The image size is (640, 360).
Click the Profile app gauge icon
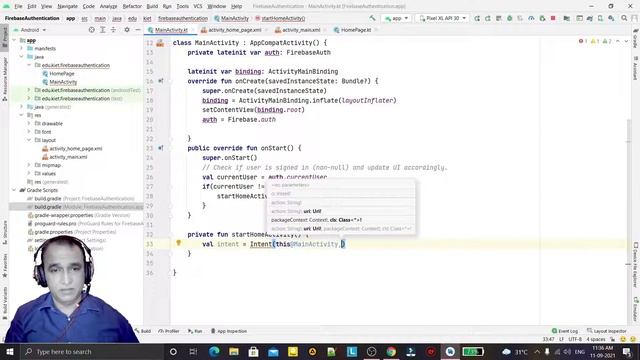pos(531,18)
